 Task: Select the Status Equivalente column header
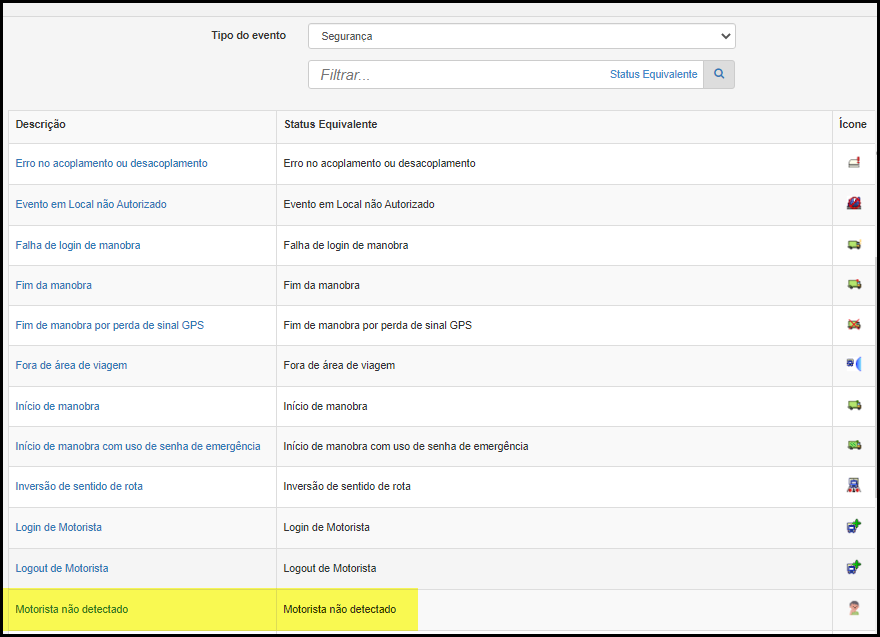coord(331,124)
